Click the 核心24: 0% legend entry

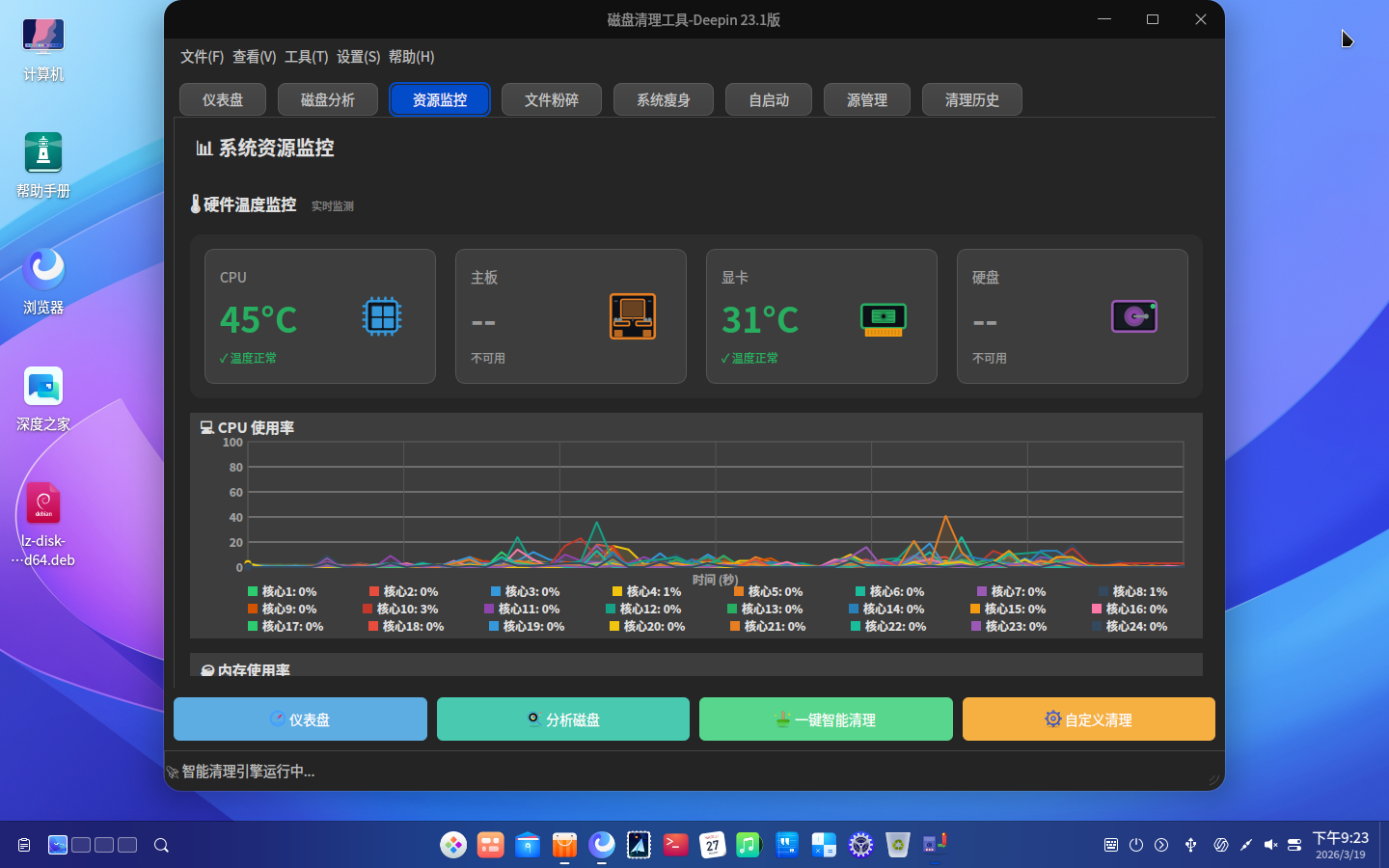[1130, 626]
